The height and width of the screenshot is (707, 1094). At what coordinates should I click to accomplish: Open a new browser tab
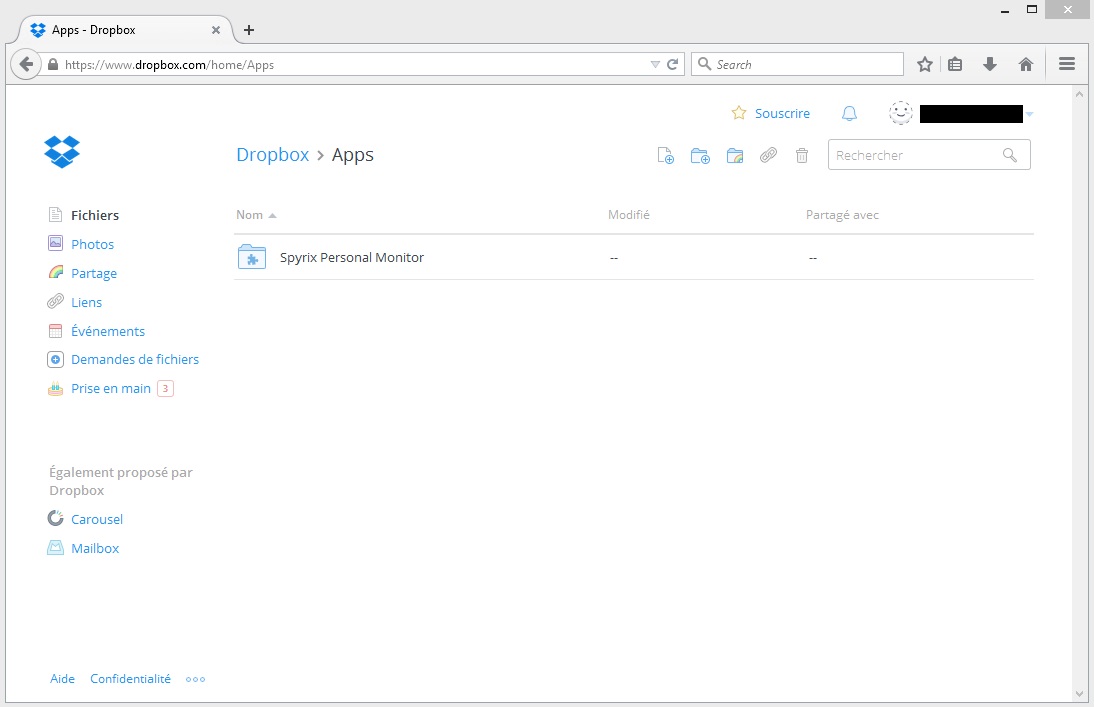(248, 30)
